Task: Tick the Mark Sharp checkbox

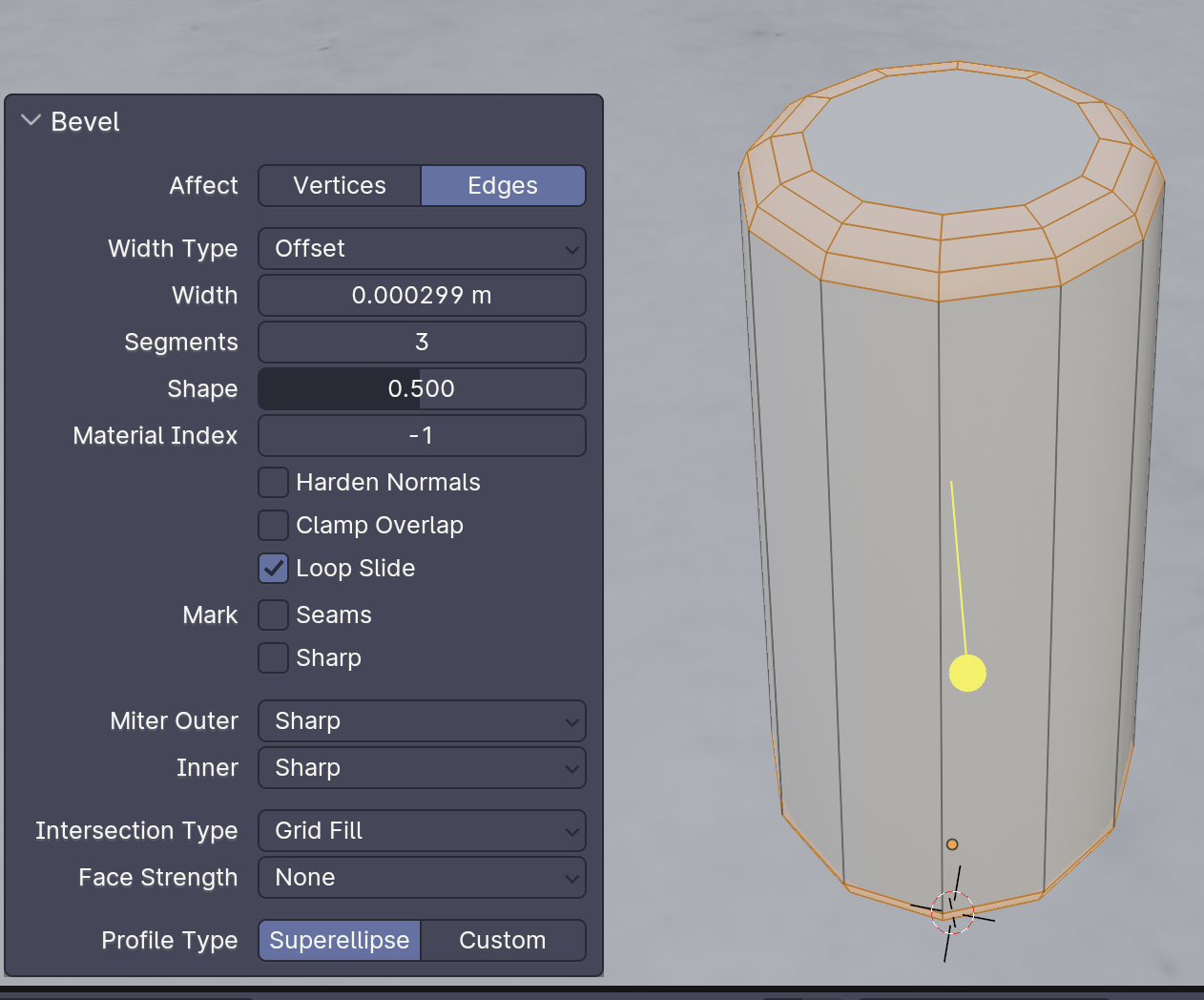Action: pyautogui.click(x=274, y=657)
